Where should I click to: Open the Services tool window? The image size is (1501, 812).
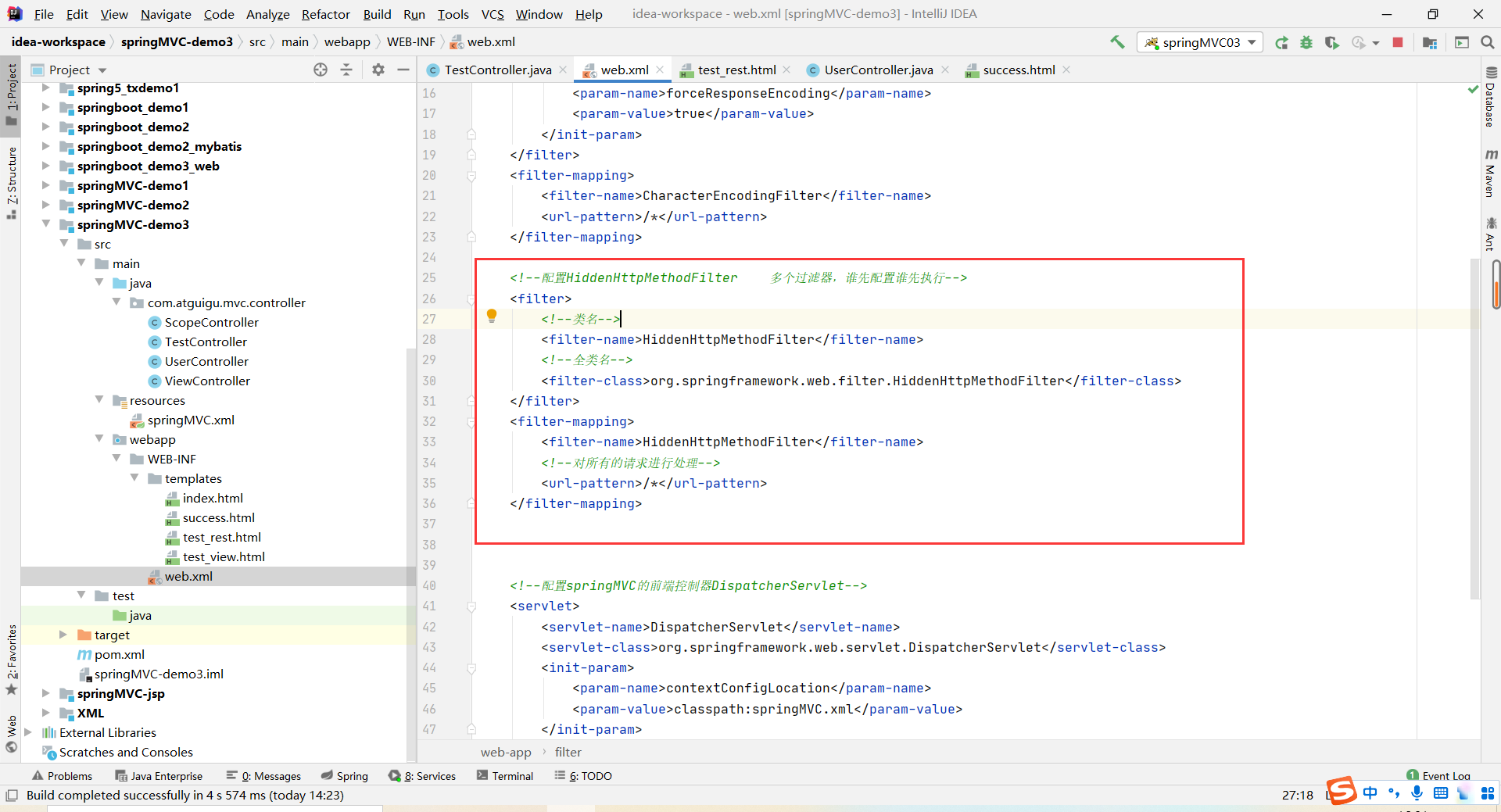coord(422,776)
